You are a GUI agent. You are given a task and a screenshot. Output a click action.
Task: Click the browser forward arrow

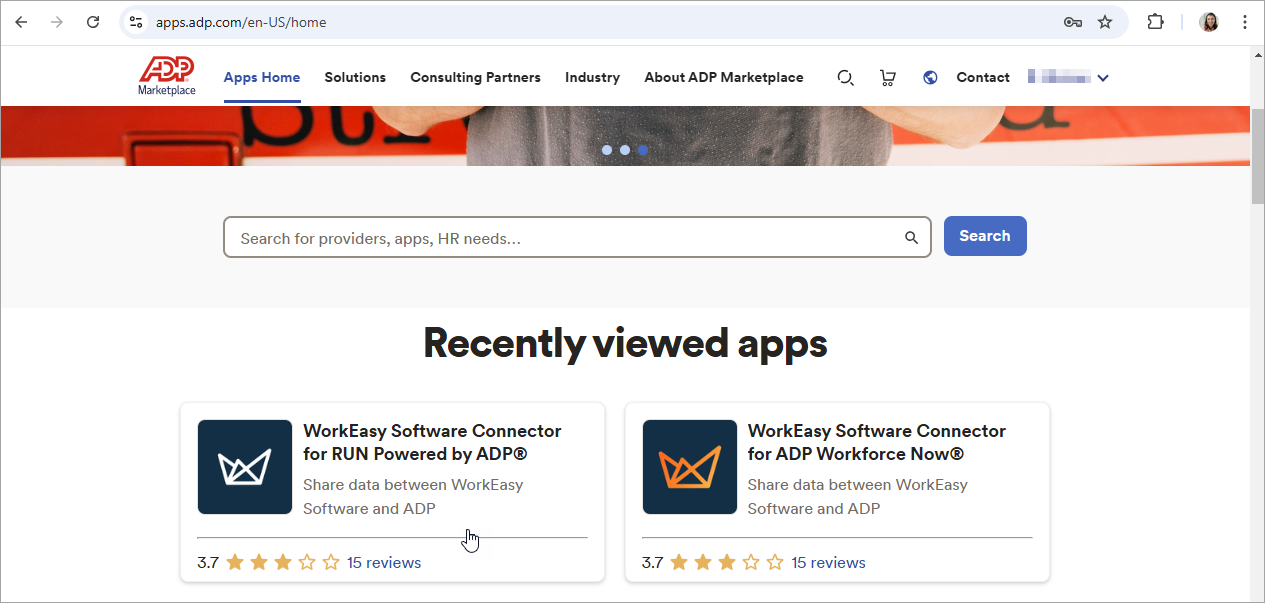(x=57, y=22)
